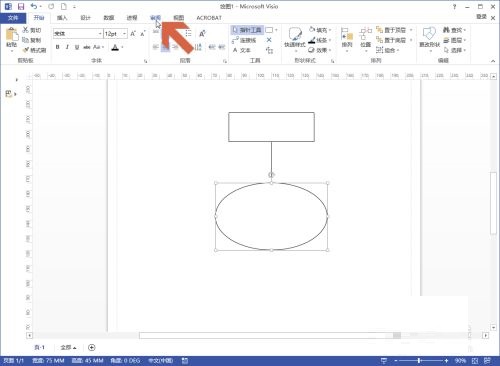Open the 12pt font size dropdown

(x=124, y=34)
